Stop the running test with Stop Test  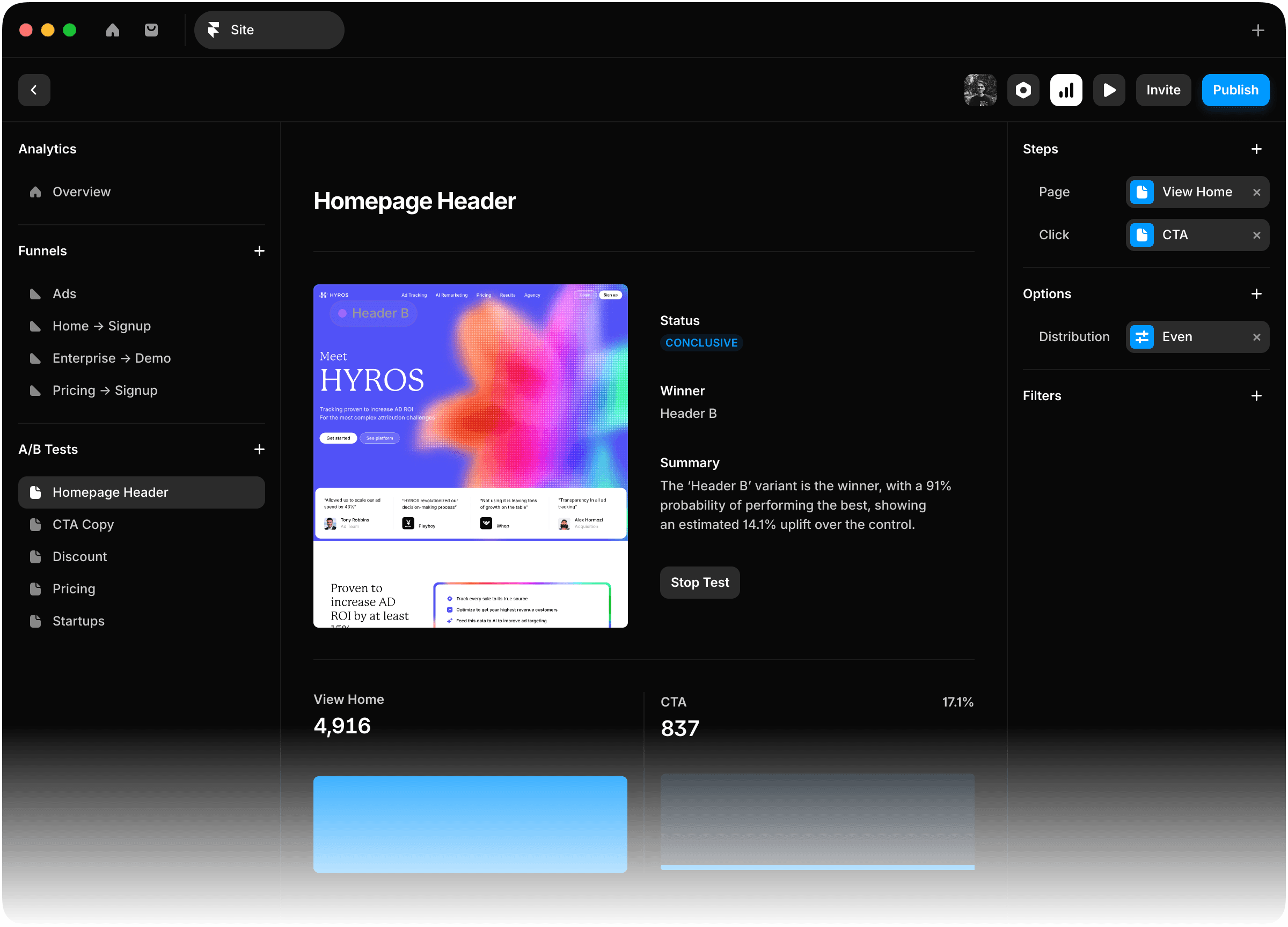700,583
